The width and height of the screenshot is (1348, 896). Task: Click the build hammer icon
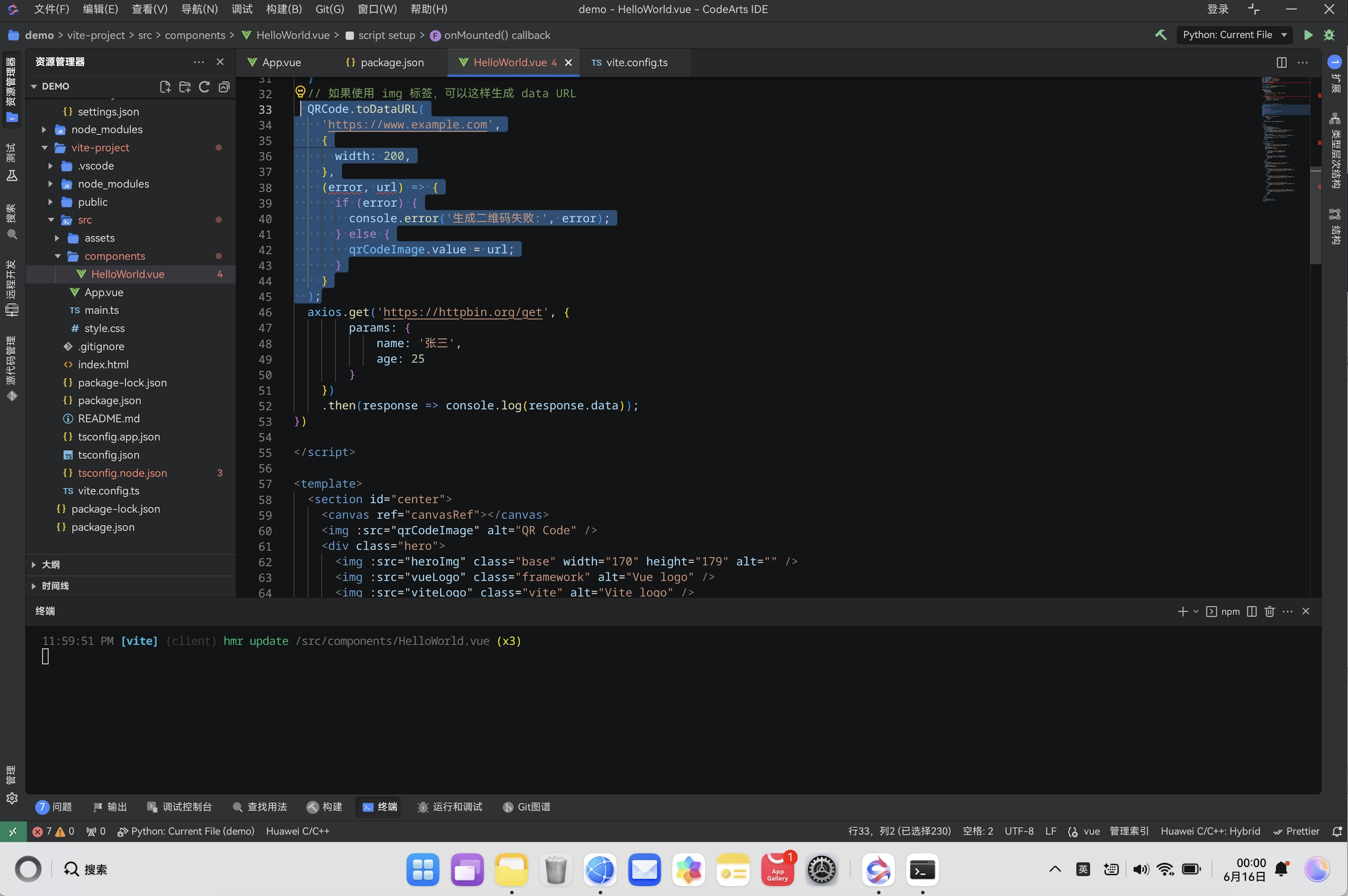1161,35
